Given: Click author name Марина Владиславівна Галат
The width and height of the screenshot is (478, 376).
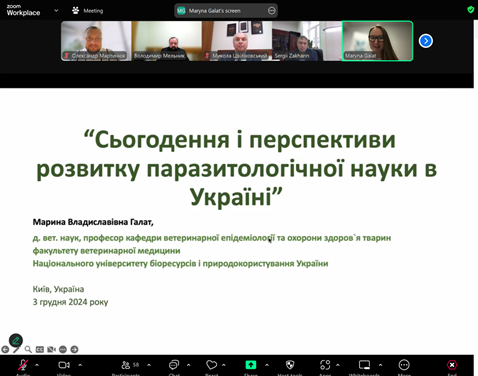Looking at the screenshot, I should pos(93,222).
